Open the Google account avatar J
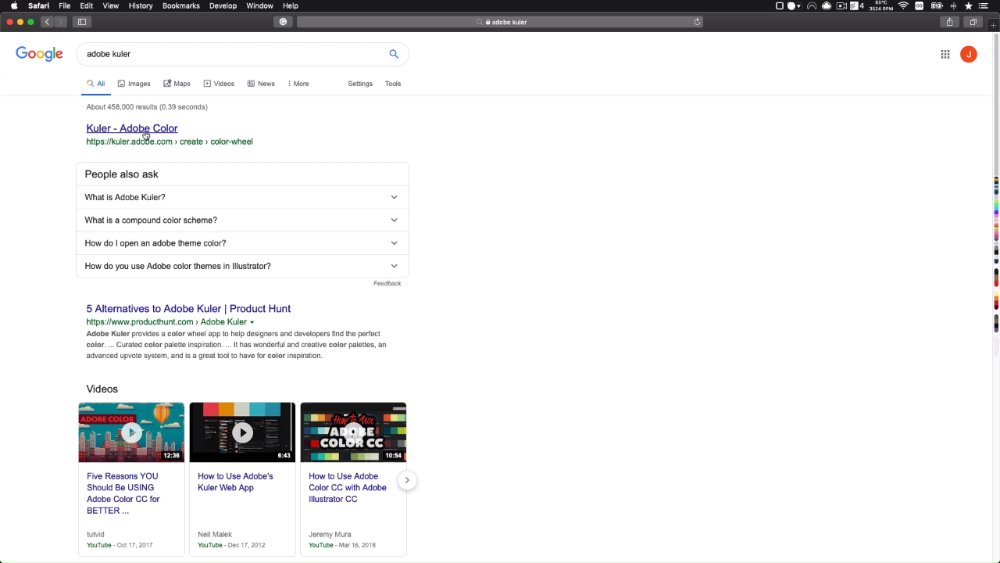Viewport: 1000px width, 563px height. tap(968, 54)
